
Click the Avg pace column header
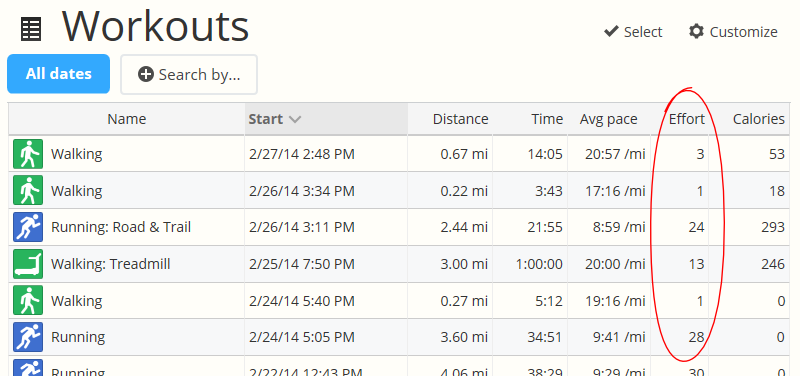[609, 119]
